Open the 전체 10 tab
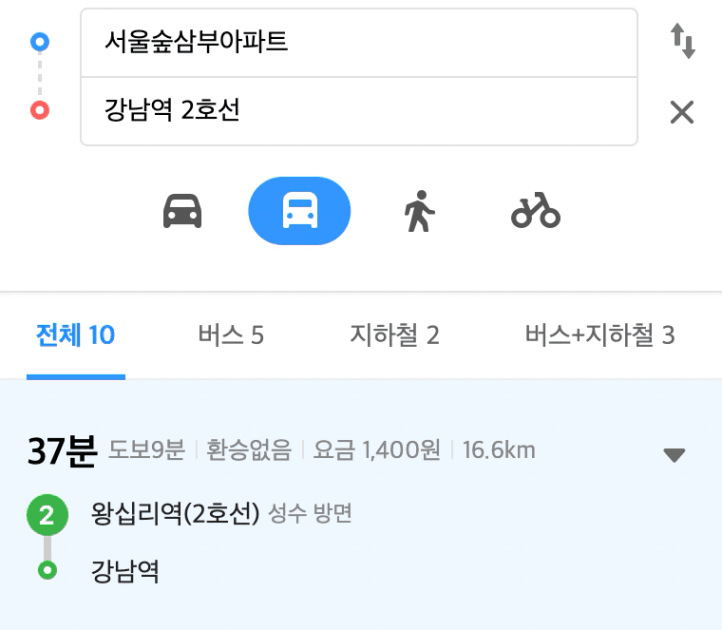This screenshot has width=722, height=630. point(76,335)
